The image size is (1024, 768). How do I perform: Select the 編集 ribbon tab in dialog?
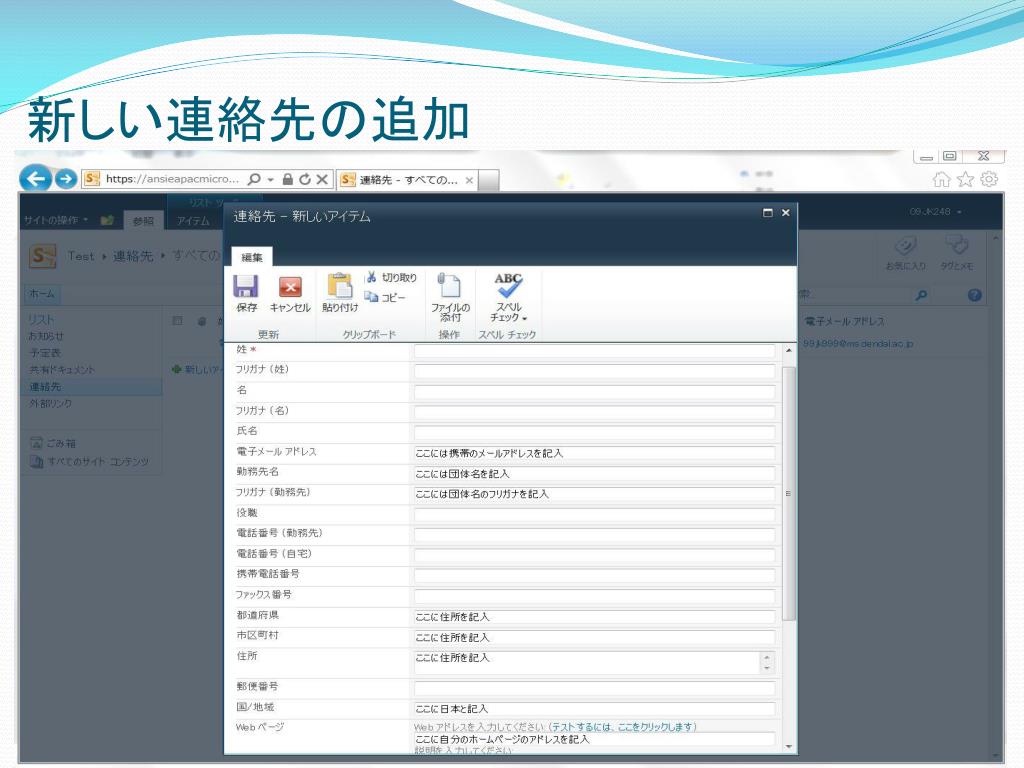[251, 257]
